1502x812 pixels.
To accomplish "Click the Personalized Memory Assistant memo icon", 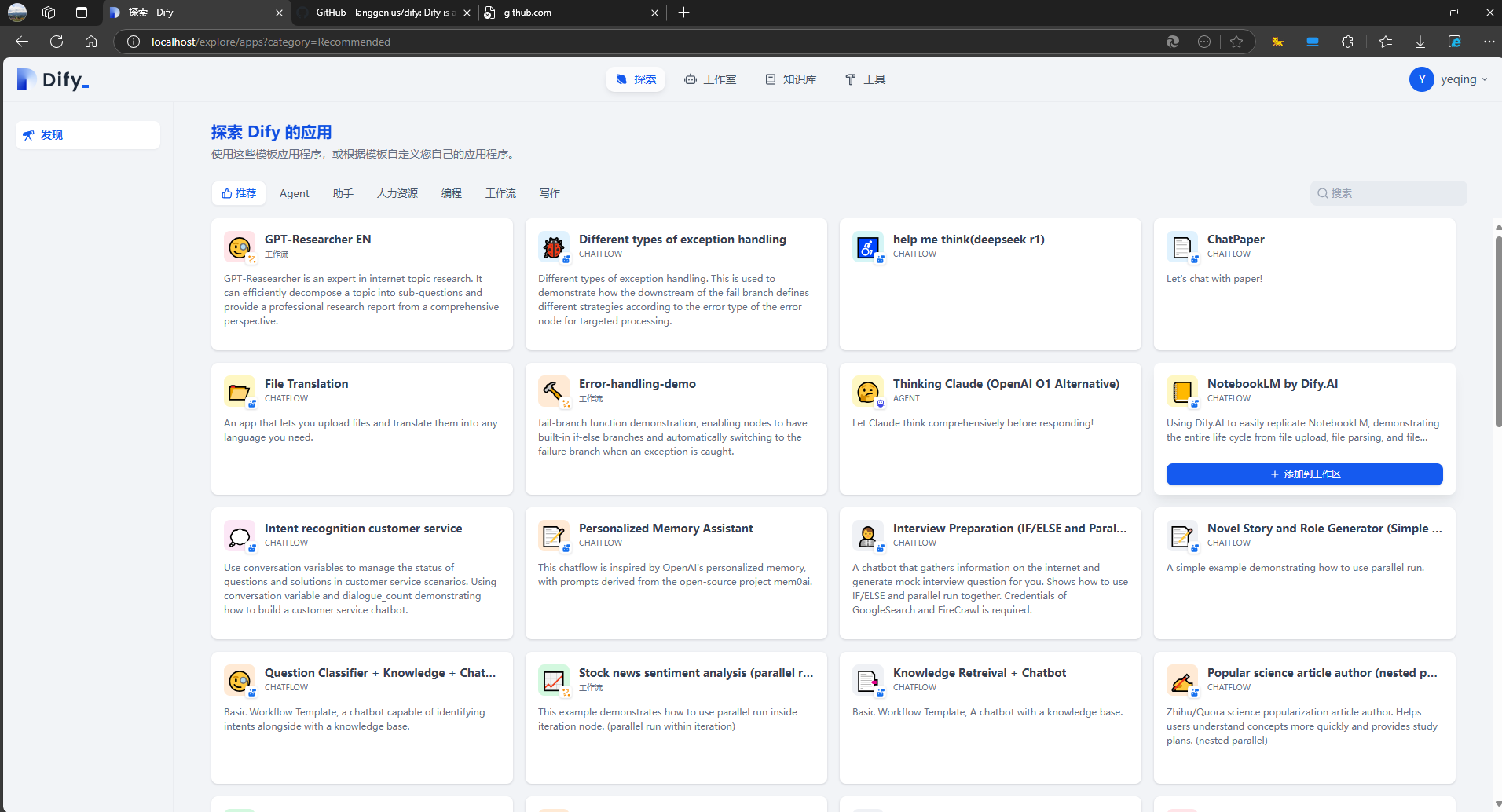I will pos(554,536).
